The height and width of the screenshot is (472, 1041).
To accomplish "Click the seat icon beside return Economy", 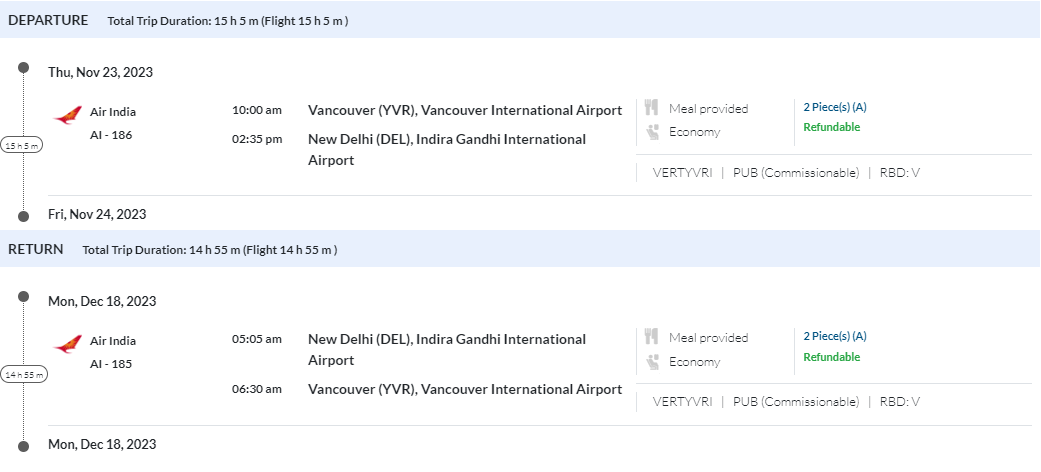I will [651, 361].
